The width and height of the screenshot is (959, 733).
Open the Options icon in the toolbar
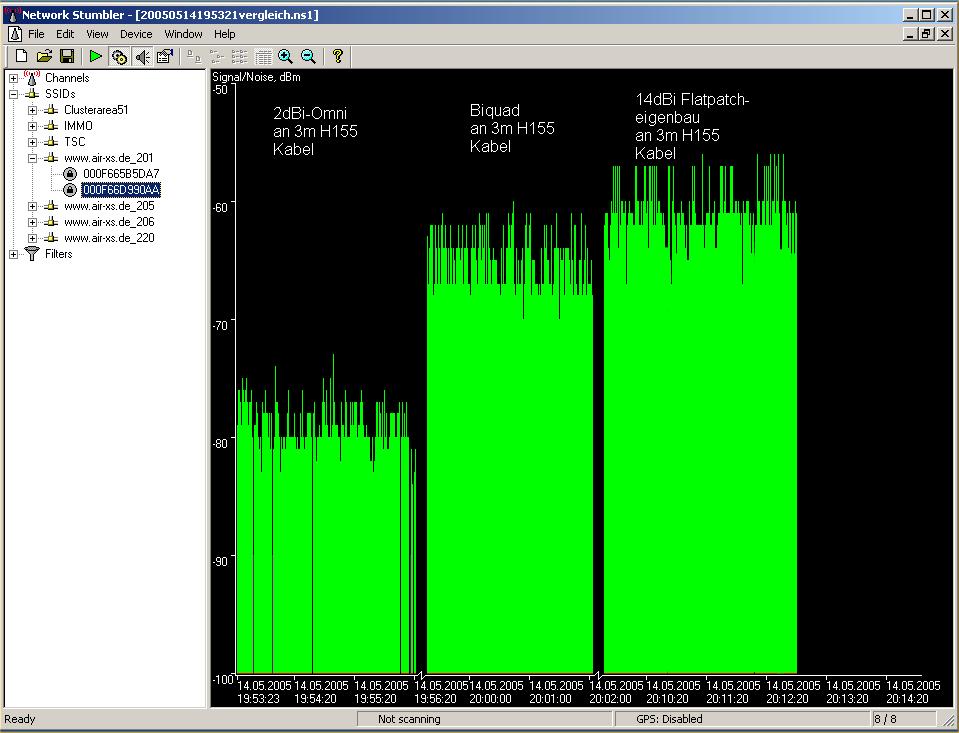pos(165,56)
